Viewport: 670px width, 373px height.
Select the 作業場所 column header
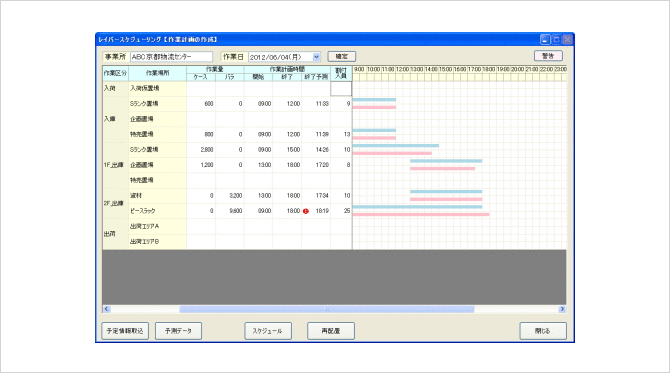pyautogui.click(x=157, y=73)
